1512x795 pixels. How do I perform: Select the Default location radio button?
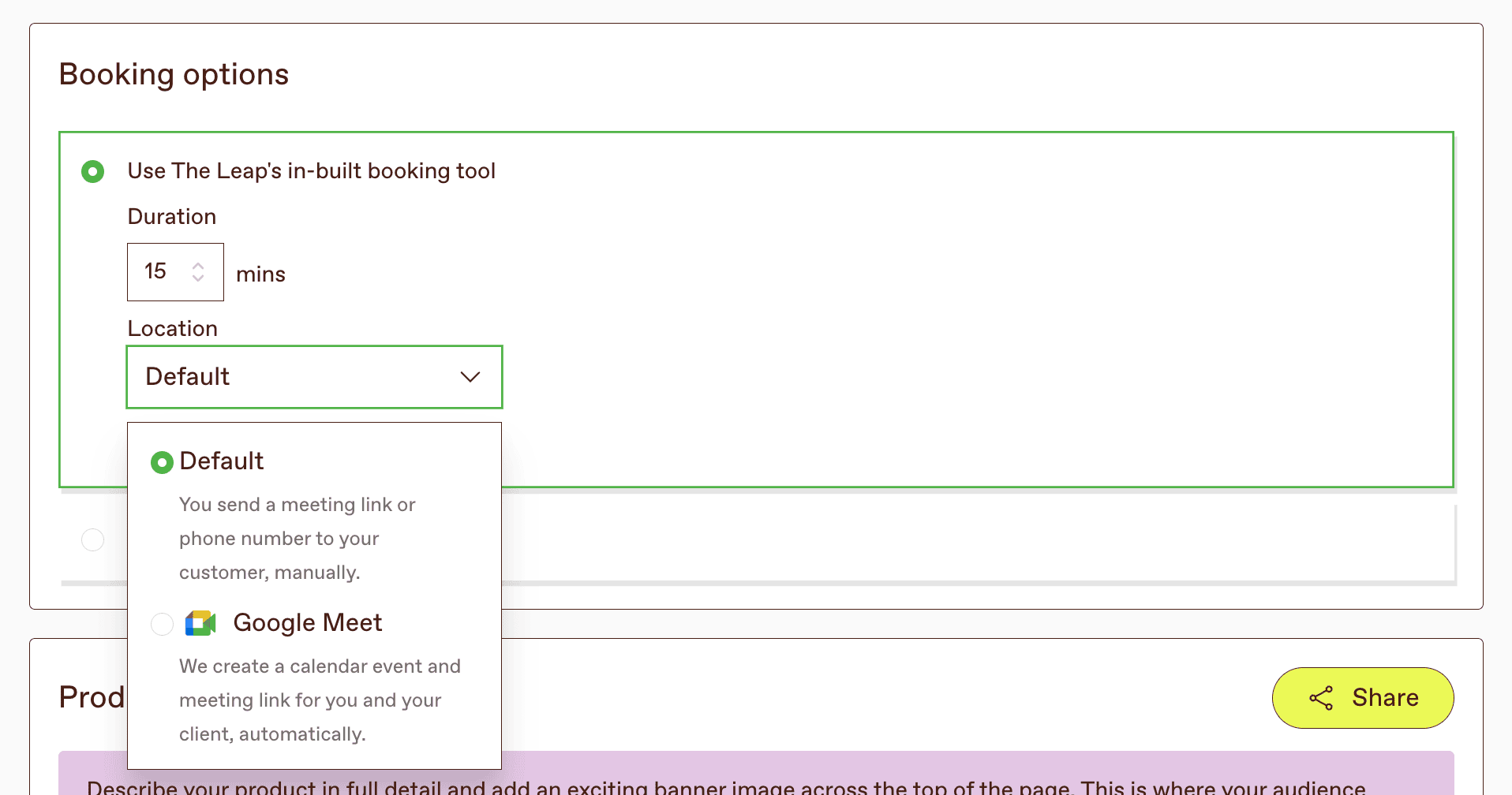pos(162,461)
